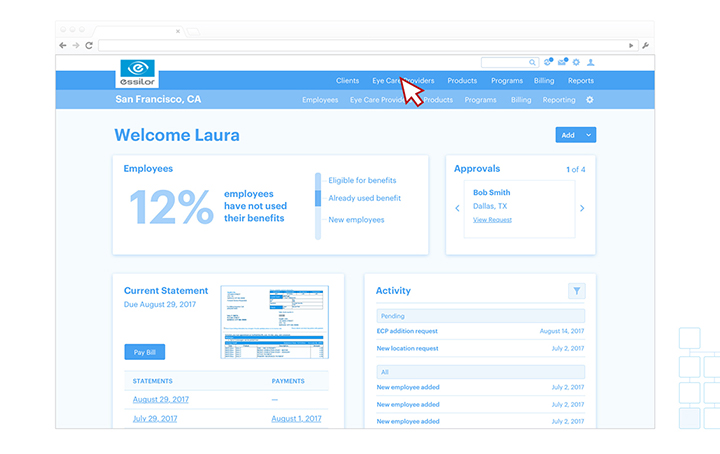The width and height of the screenshot is (720, 454).
Task: Click the Essilor logo
Action: click(x=138, y=74)
